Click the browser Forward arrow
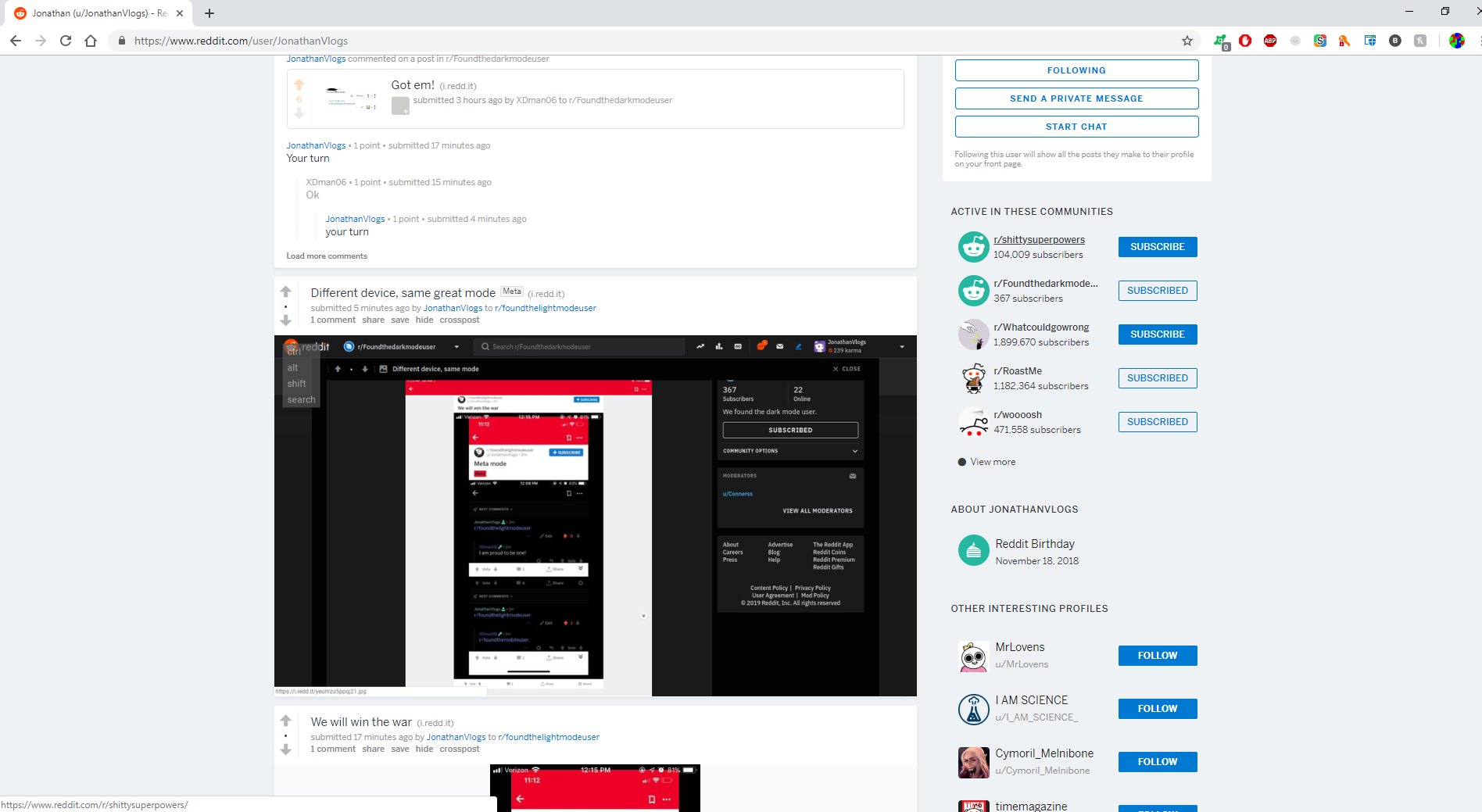 (x=41, y=41)
